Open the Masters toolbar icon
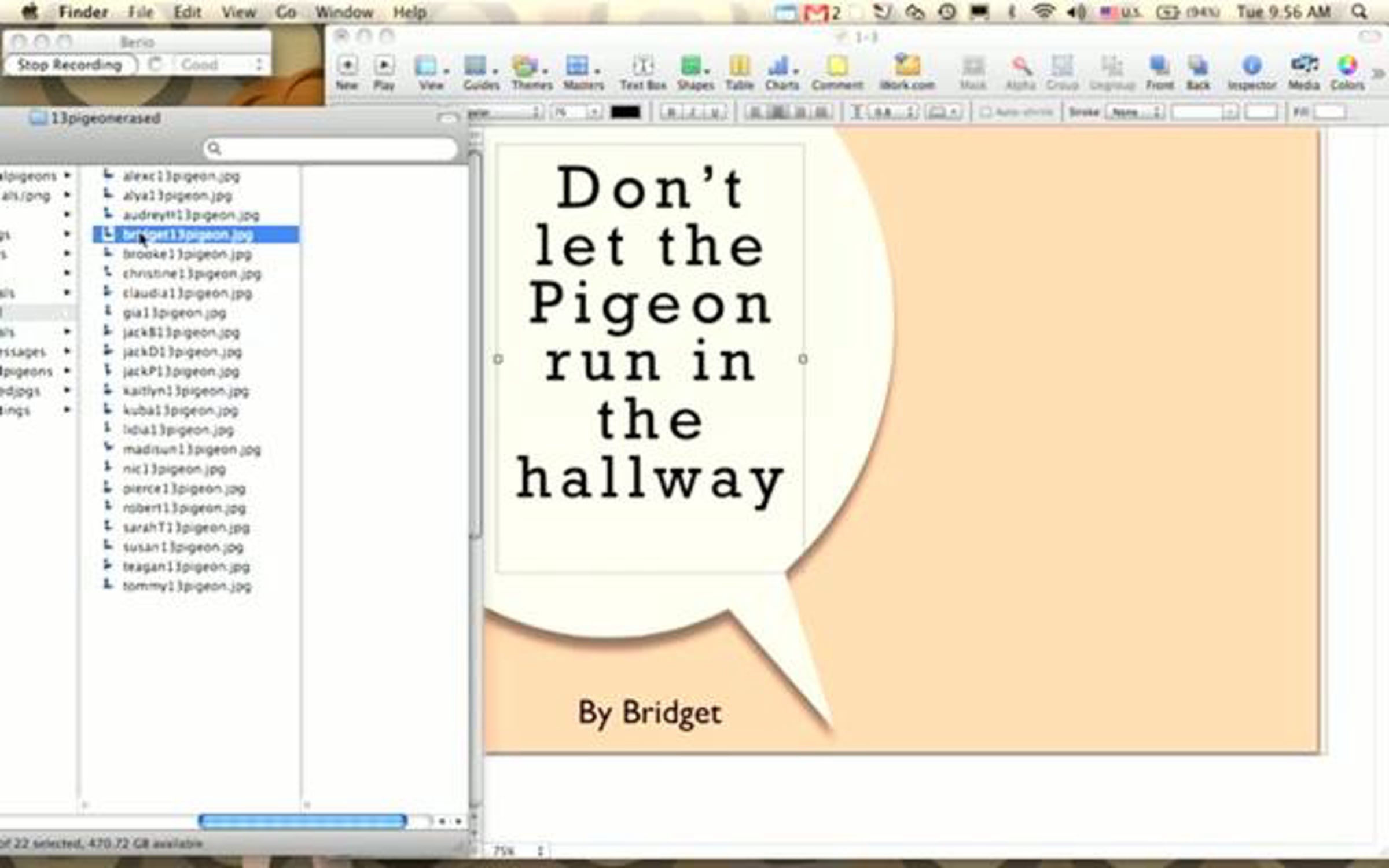The height and width of the screenshot is (868, 1389). [x=577, y=65]
